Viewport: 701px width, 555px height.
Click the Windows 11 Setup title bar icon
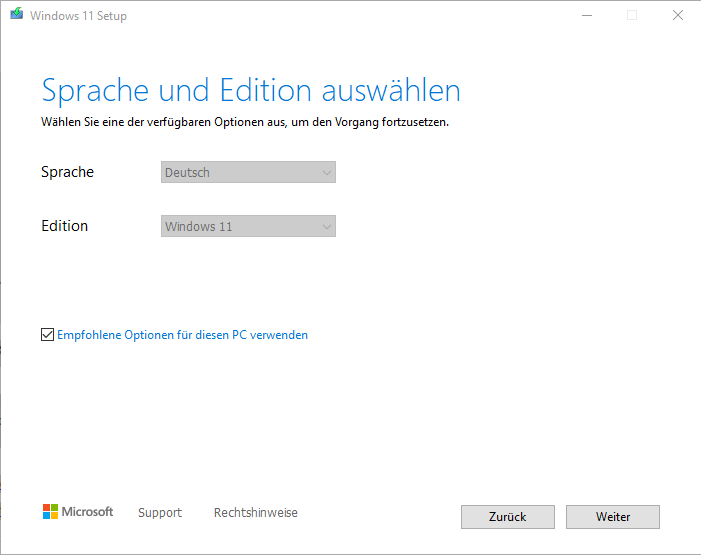(16, 16)
